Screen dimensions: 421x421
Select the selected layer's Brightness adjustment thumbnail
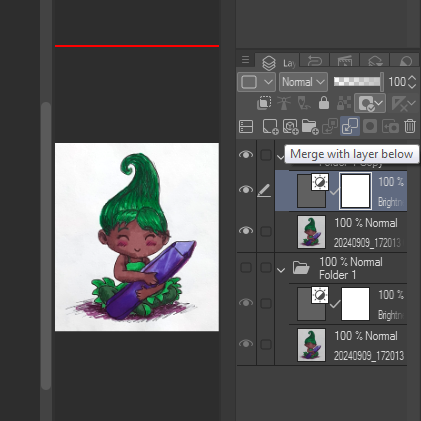(312, 191)
